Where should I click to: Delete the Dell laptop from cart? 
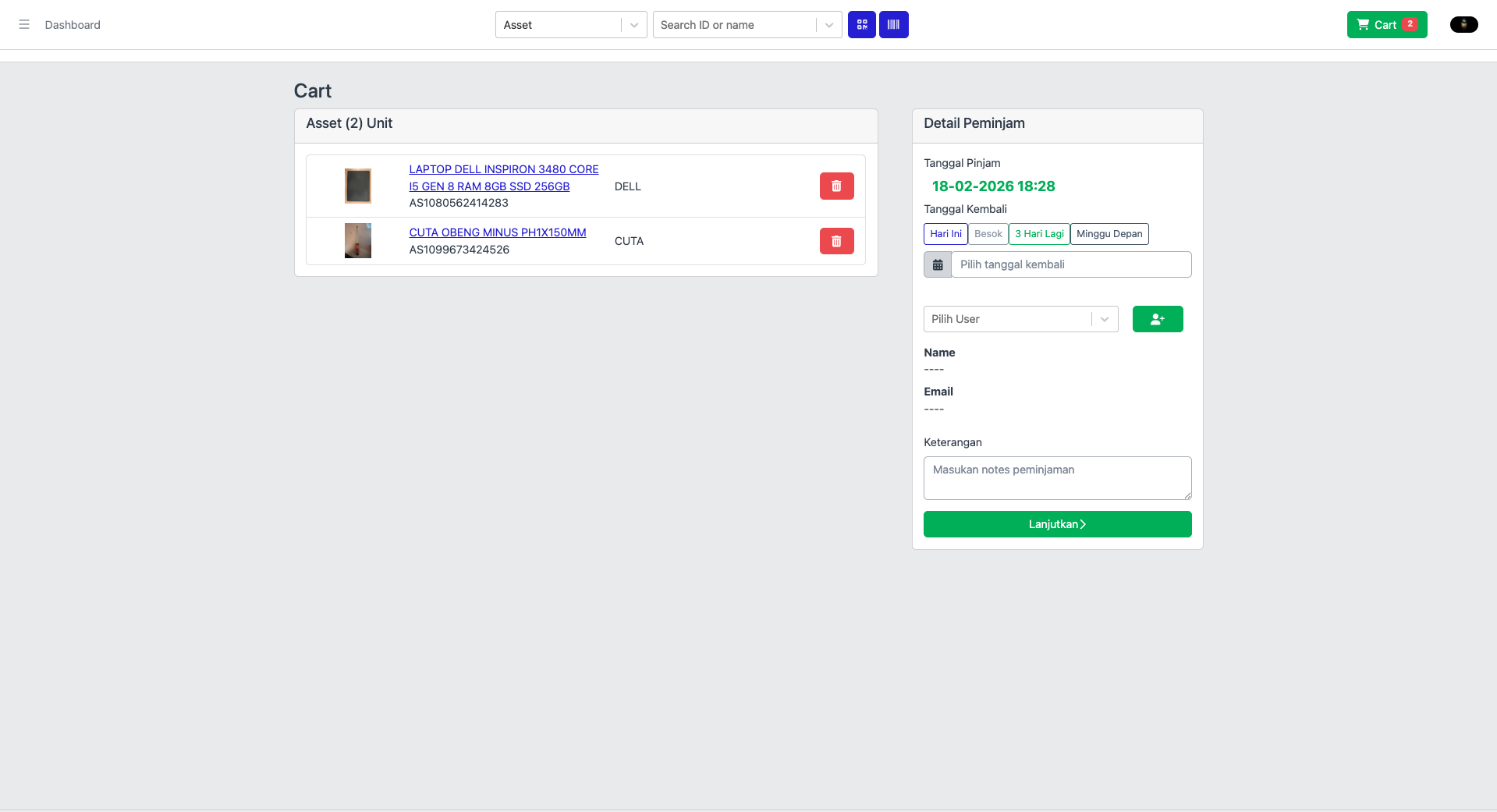pyautogui.click(x=836, y=186)
